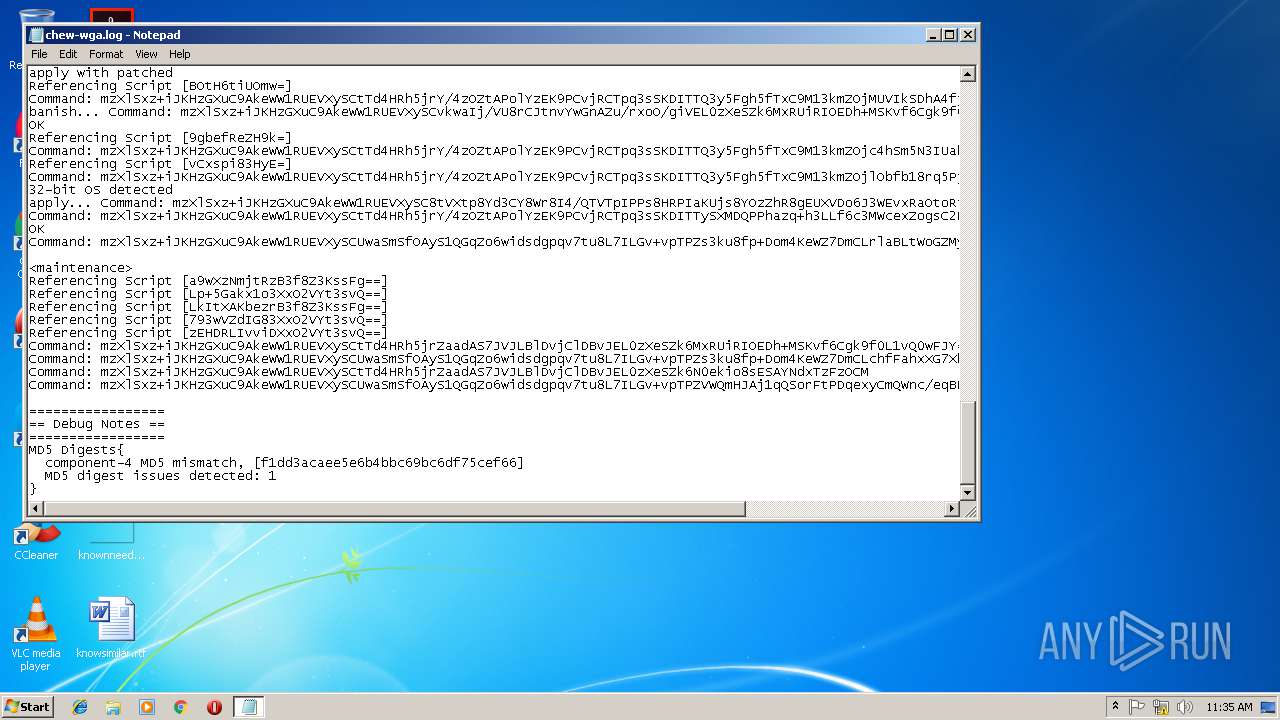The height and width of the screenshot is (720, 1280).
Task: Select the Notepad taskbar button
Action: [249, 707]
